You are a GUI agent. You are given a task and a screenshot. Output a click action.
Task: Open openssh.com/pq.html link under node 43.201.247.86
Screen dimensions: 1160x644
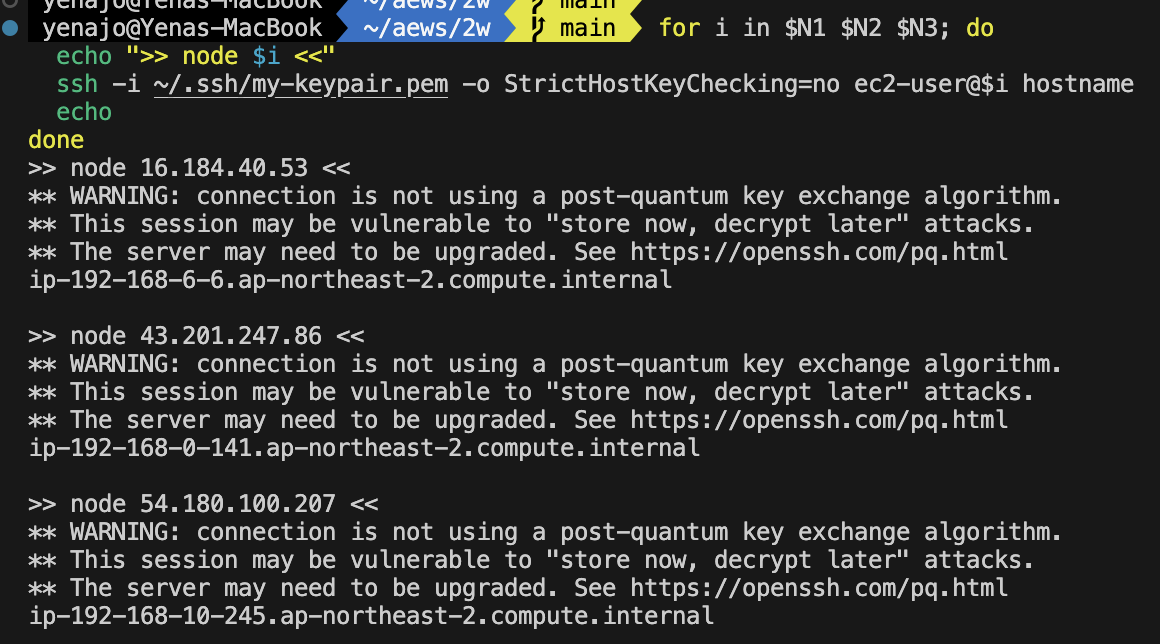[x=819, y=420]
